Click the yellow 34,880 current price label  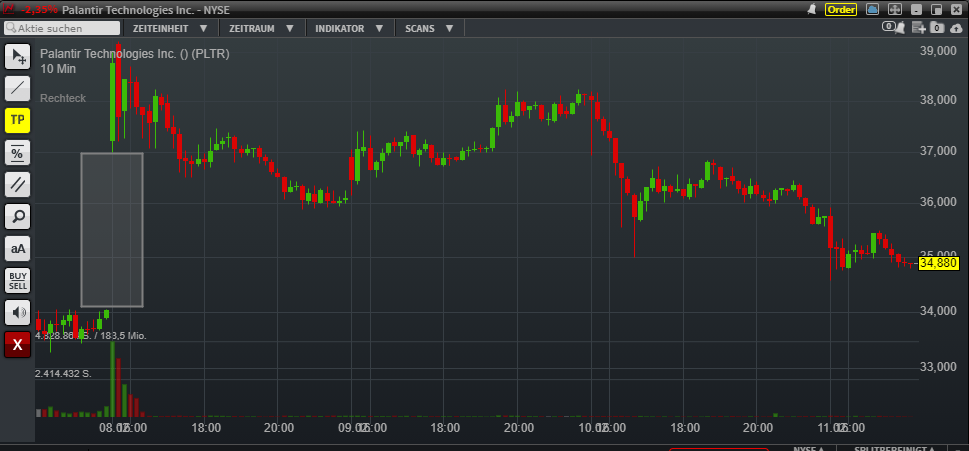[938, 263]
